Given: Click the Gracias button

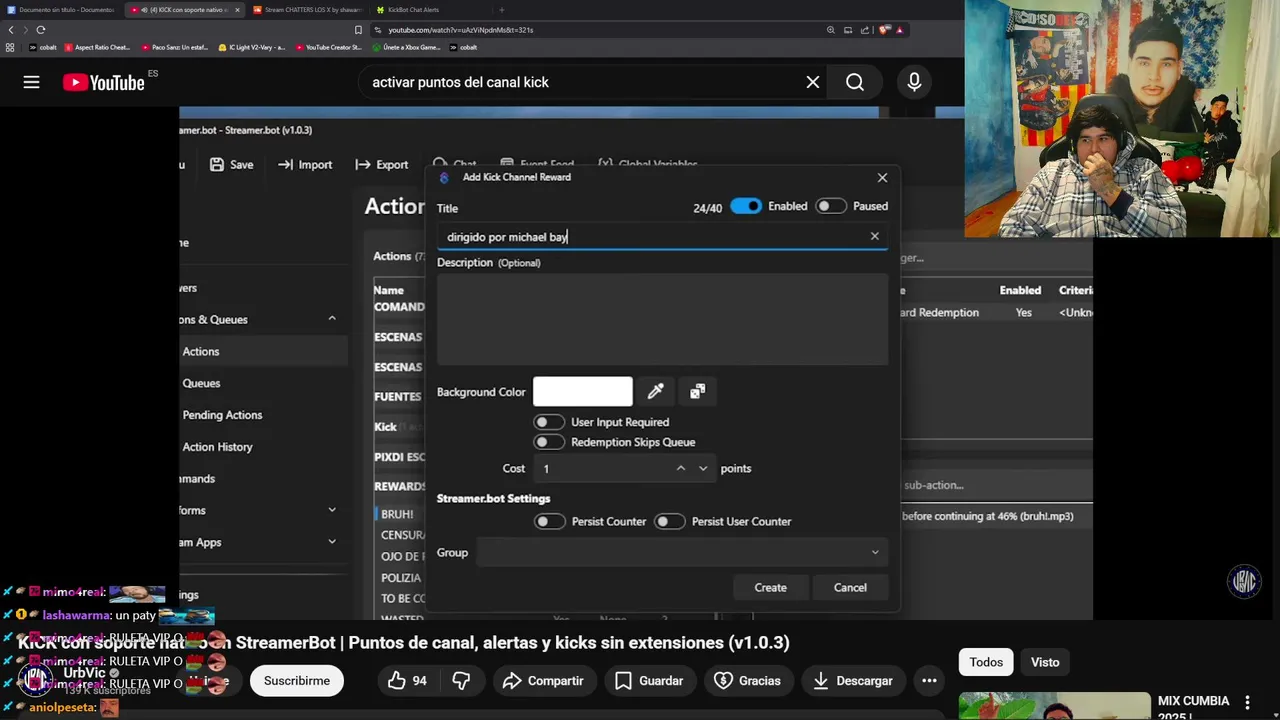Looking at the screenshot, I should point(748,681).
